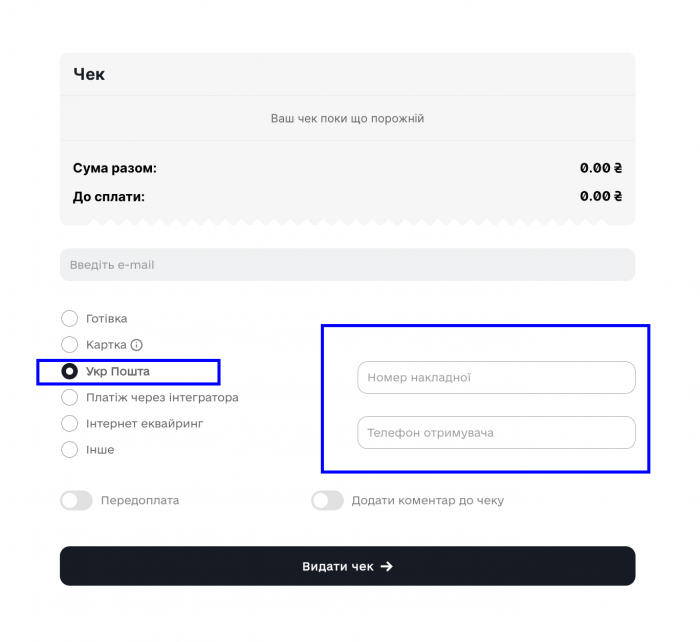
Task: Click the 'Ваш чек поки що порожній' message
Action: pos(347,118)
